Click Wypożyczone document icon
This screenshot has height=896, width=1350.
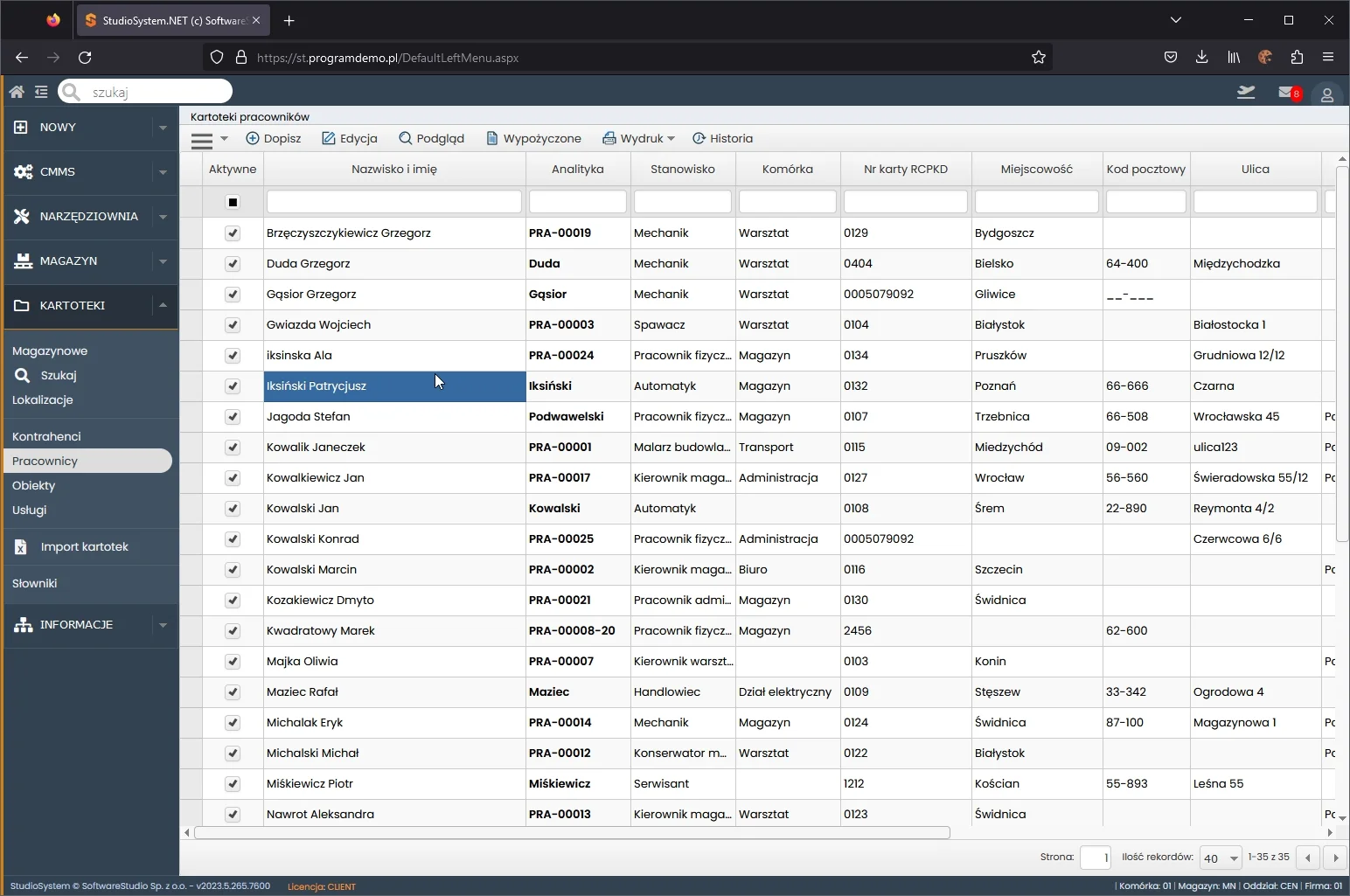click(492, 138)
